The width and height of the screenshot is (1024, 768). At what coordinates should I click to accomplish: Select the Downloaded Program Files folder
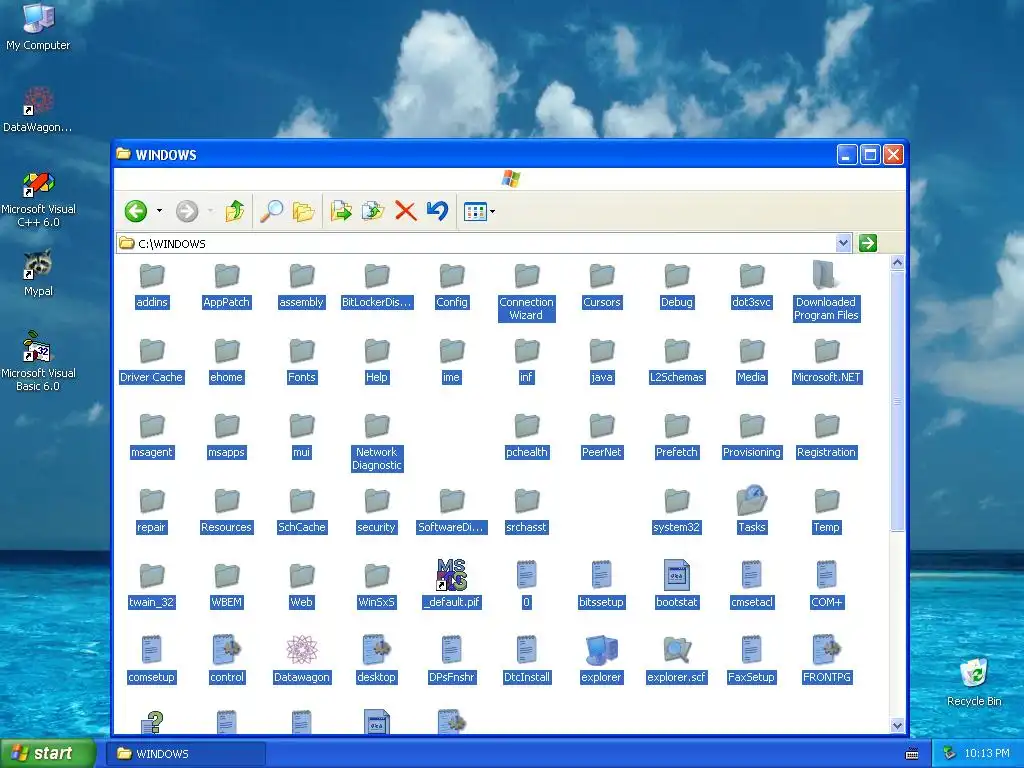tap(826, 292)
